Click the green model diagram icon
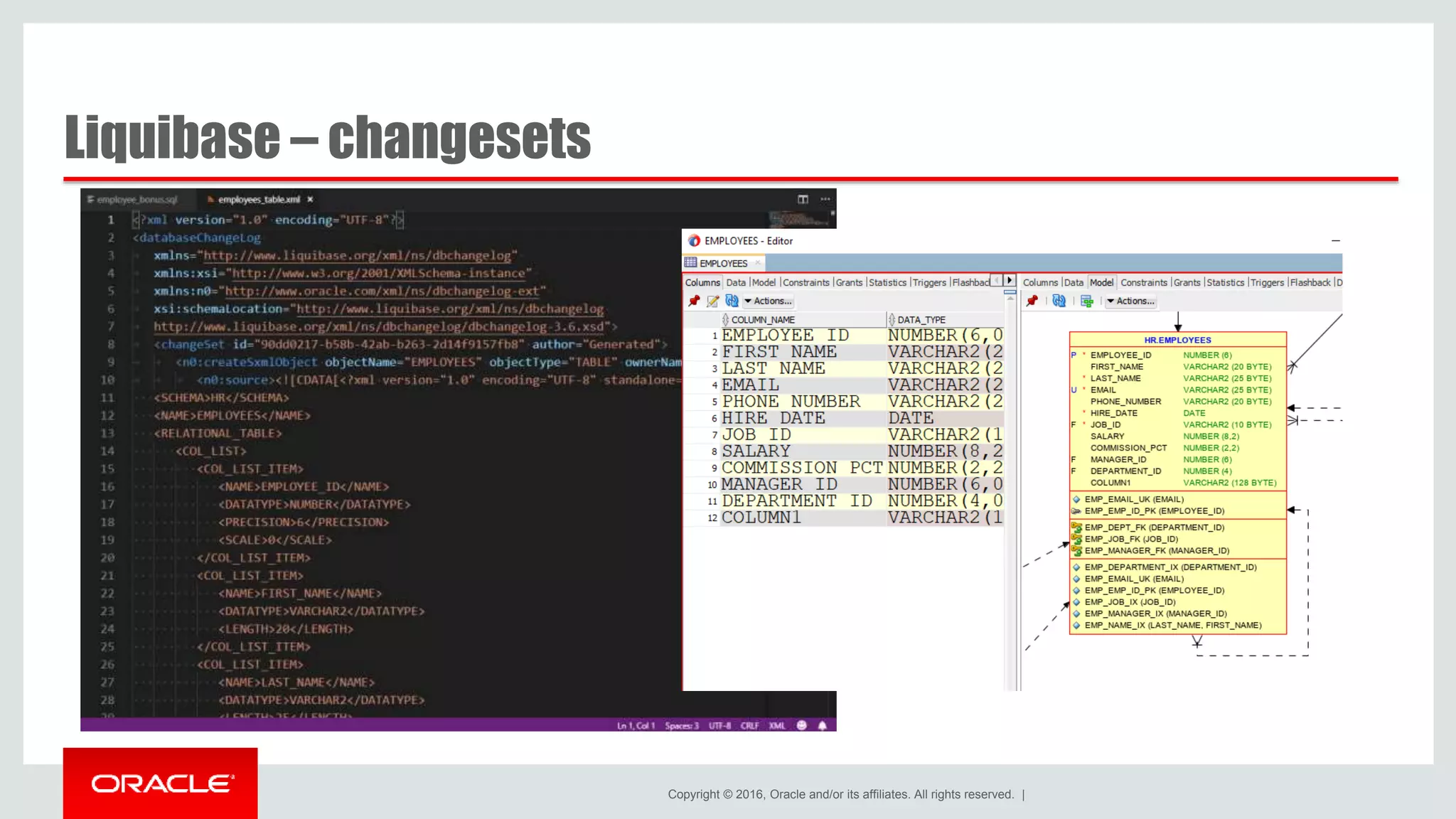The height and width of the screenshot is (819, 1456). point(1086,301)
